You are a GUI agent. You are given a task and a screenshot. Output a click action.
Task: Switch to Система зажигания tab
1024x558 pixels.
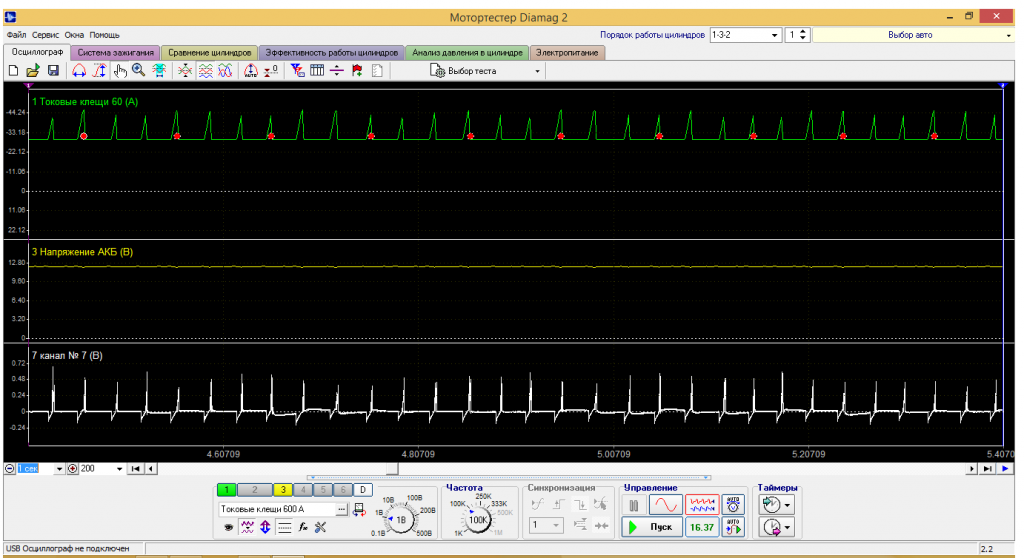(x=116, y=53)
